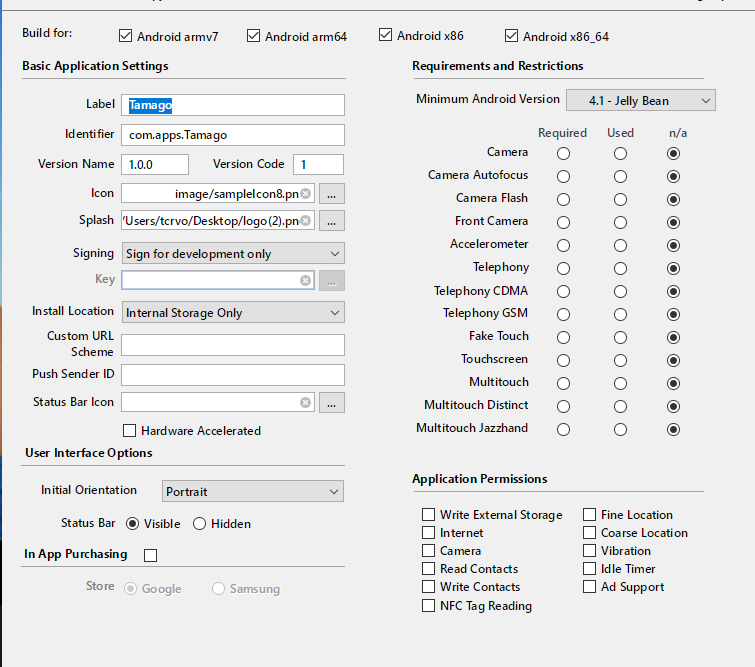Screen dimensions: 755x667
Task: Browse for a Splash image file
Action: pos(333,220)
